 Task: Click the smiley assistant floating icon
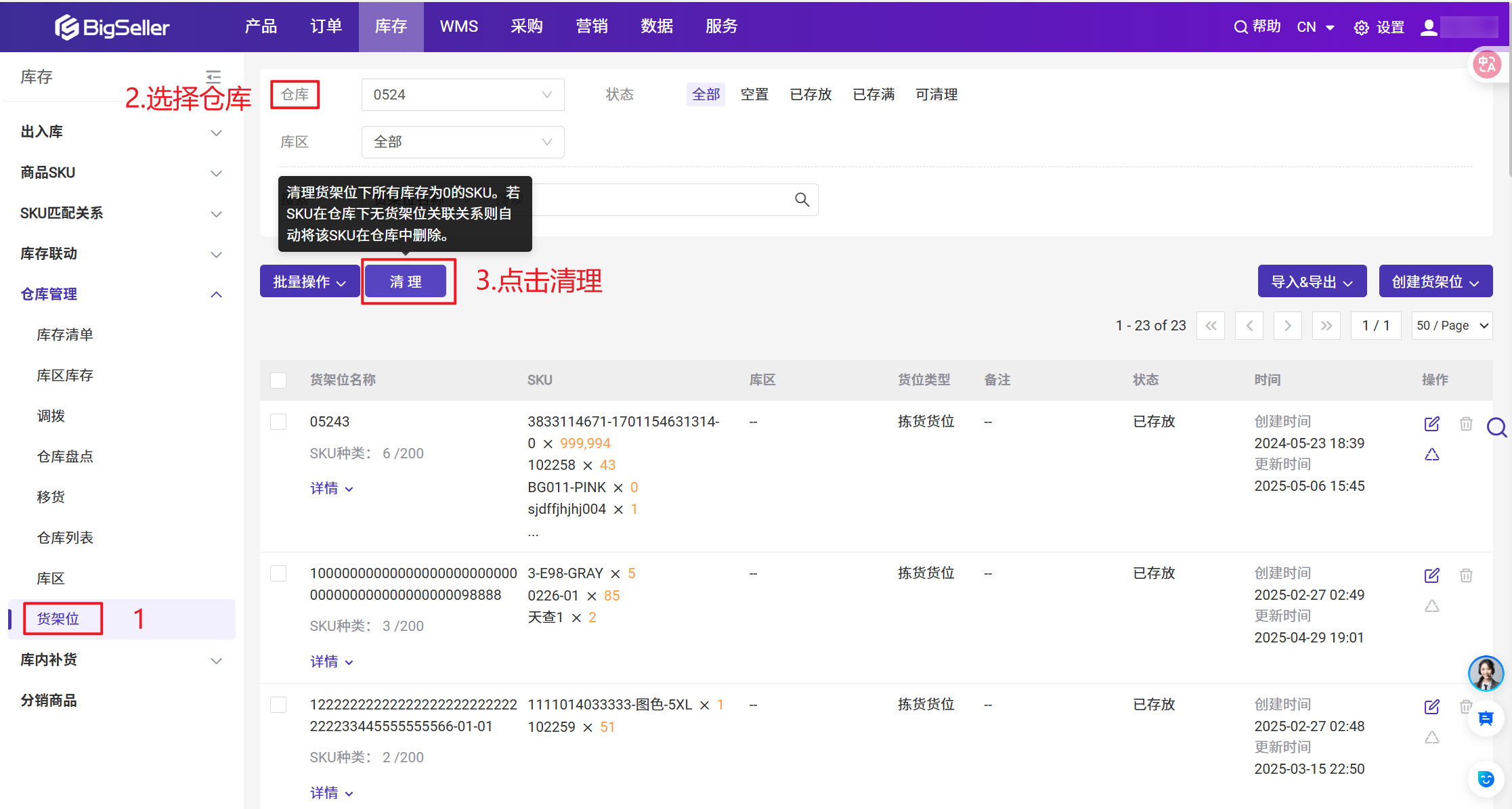pos(1486,779)
